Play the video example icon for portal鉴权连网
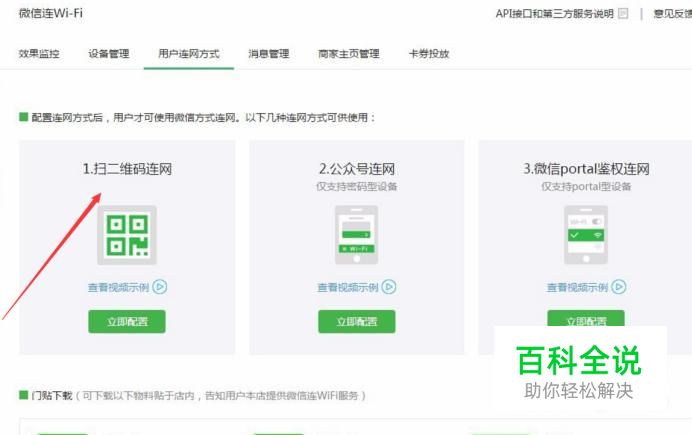Image resolution: width=692 pixels, height=435 pixels. [x=619, y=287]
